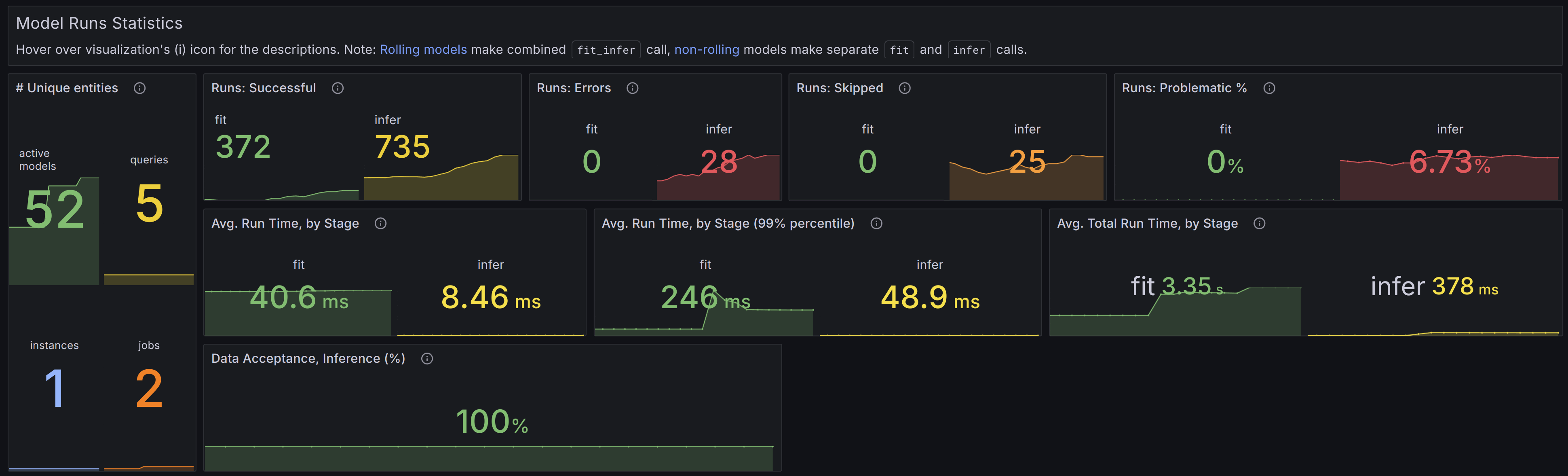Click info icon next to Runs: Successful
The width and height of the screenshot is (1568, 476).
click(x=338, y=88)
